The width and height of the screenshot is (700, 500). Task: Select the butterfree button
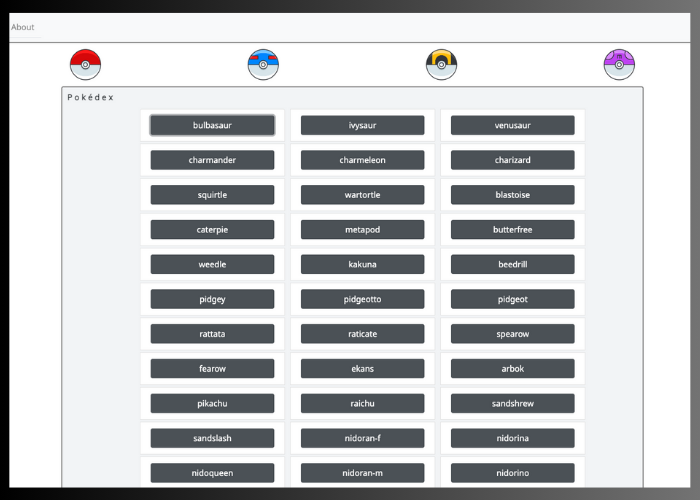pos(512,230)
